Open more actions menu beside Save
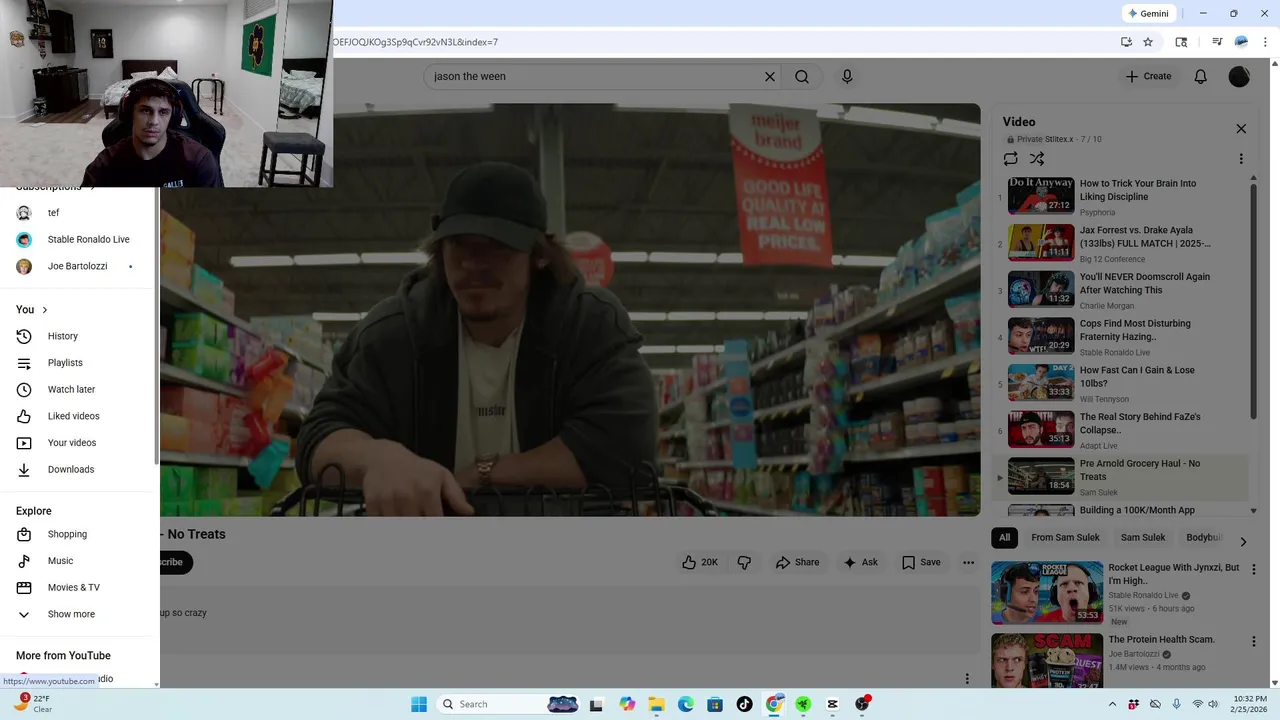The image size is (1280, 720). pos(968,562)
